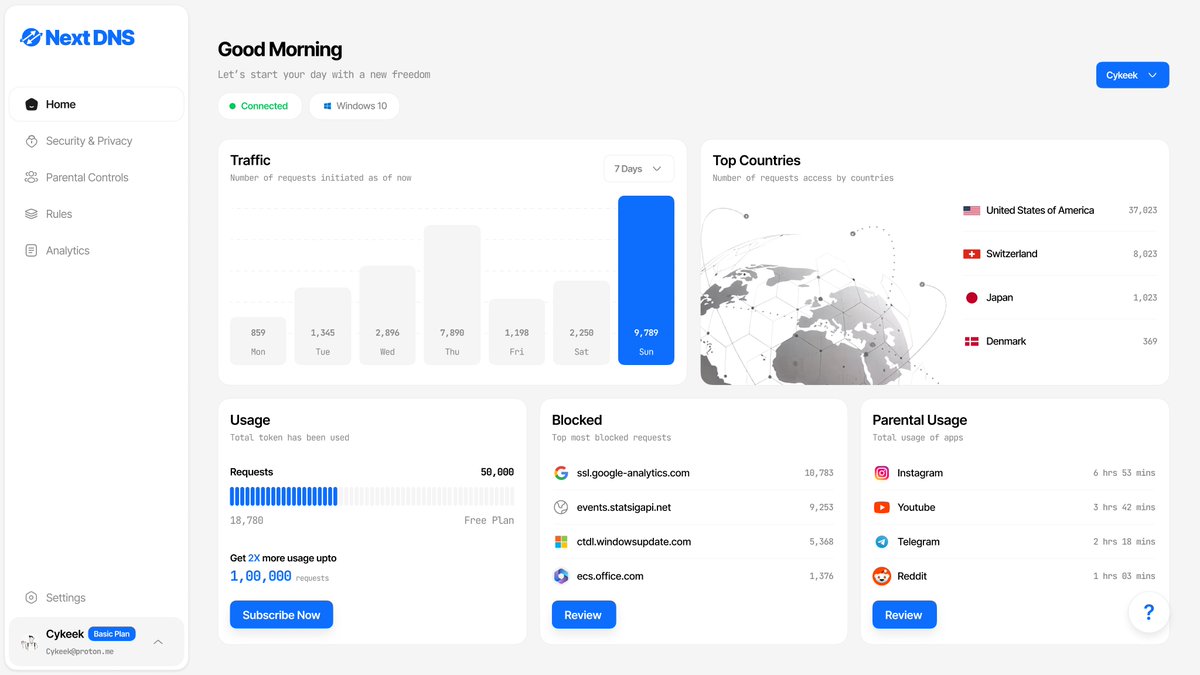Viewport: 1200px width, 675px height.
Task: Click the Connected status chip
Action: point(259,106)
